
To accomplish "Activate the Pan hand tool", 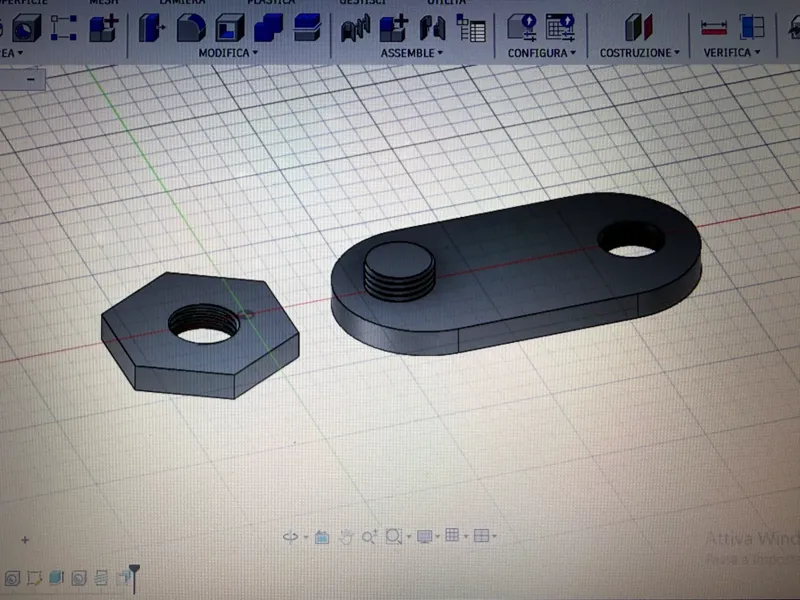I will [346, 537].
